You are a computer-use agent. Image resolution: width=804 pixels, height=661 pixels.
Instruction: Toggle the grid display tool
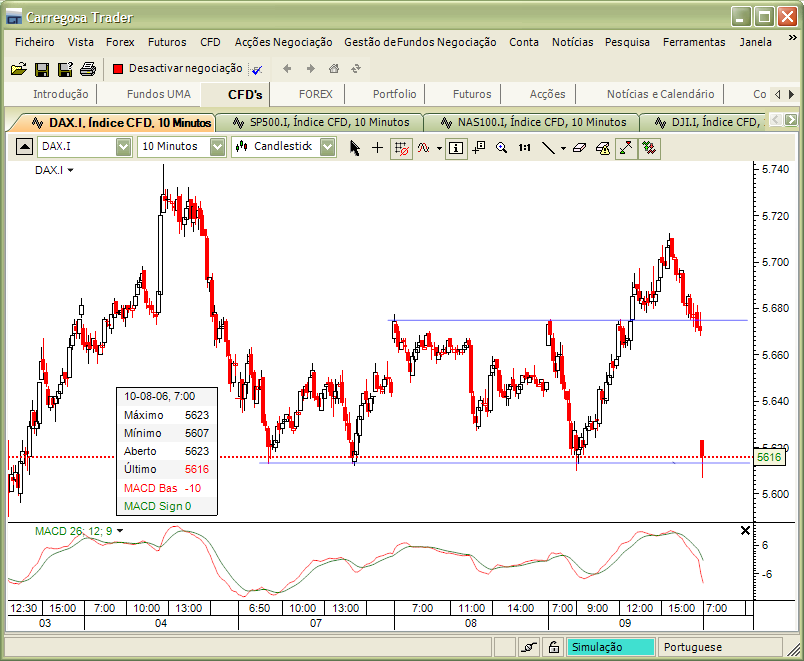[x=400, y=147]
